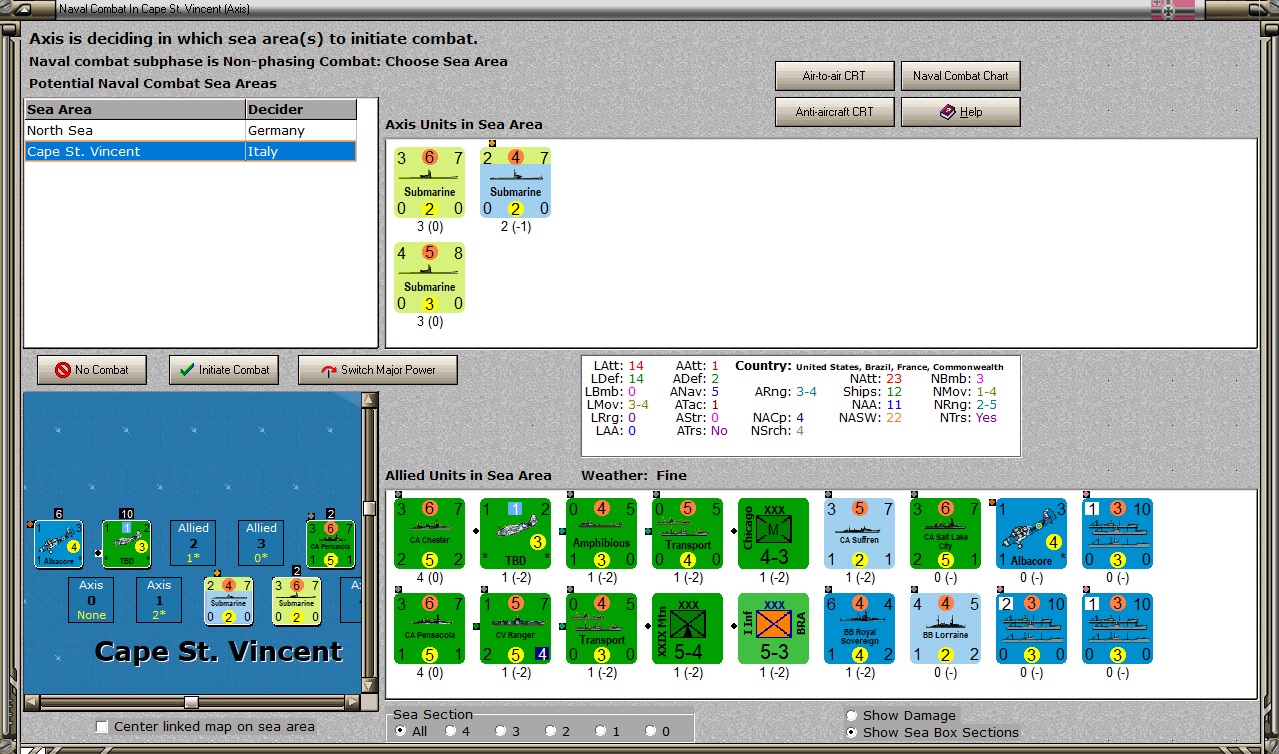Click the No Combat button
The image size is (1279, 754).
coord(91,370)
